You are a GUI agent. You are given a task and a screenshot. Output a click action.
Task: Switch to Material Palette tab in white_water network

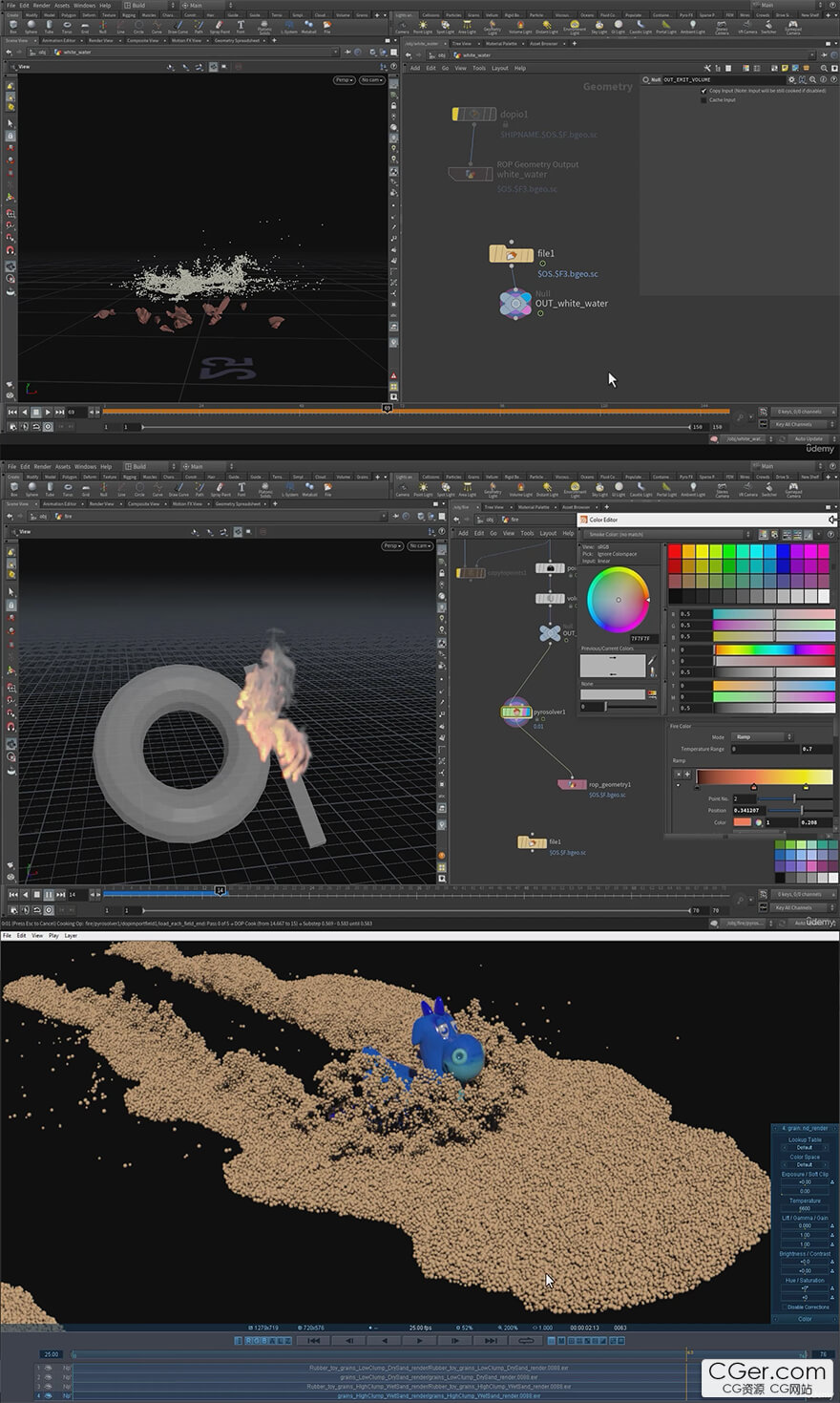pyautogui.click(x=501, y=43)
